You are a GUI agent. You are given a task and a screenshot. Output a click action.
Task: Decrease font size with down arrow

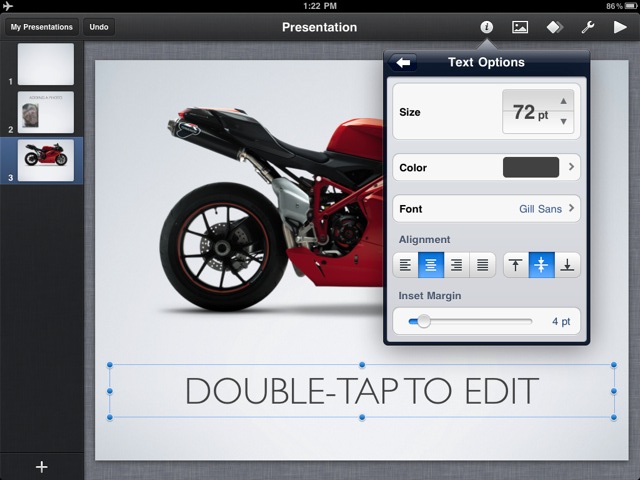pos(563,121)
